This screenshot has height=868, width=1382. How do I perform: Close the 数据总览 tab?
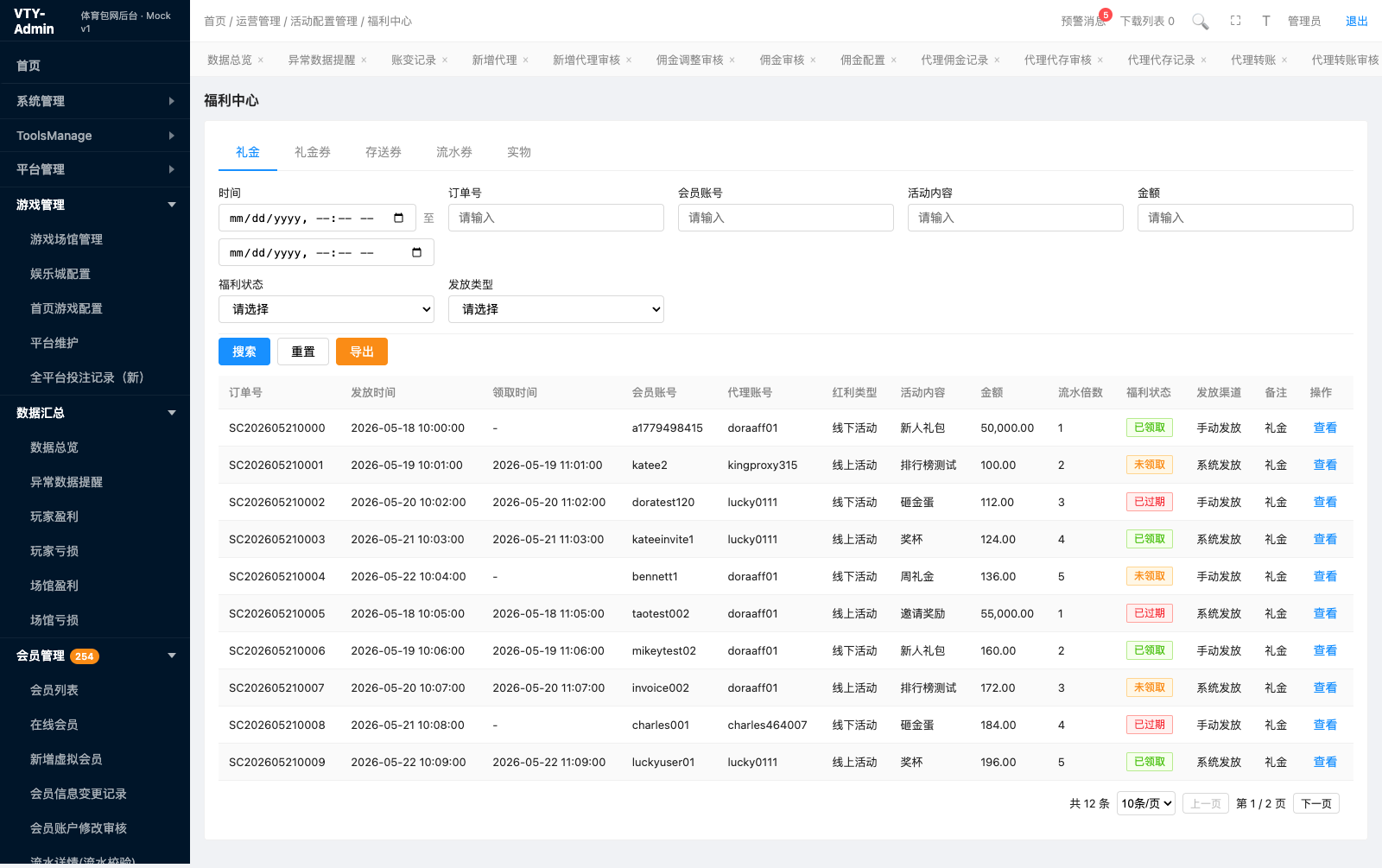[x=261, y=60]
